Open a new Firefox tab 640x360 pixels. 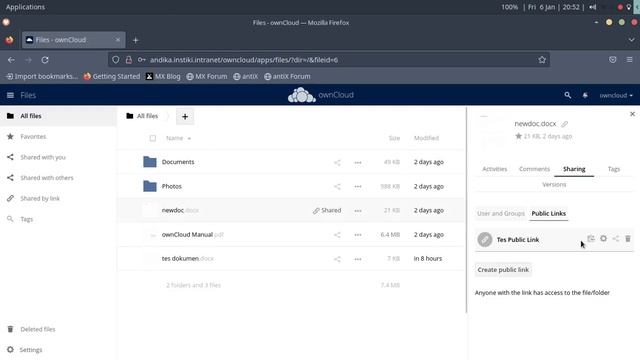[136, 40]
